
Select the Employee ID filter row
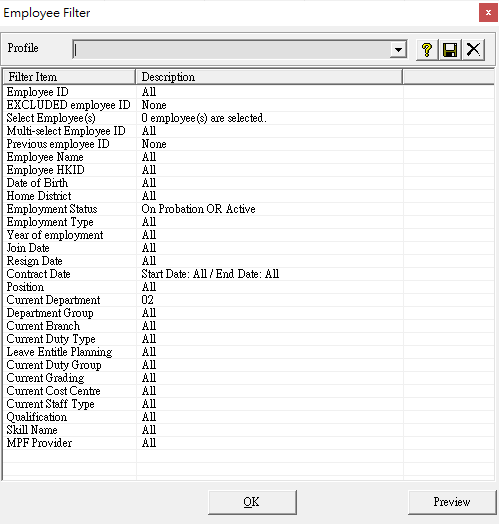pos(249,92)
